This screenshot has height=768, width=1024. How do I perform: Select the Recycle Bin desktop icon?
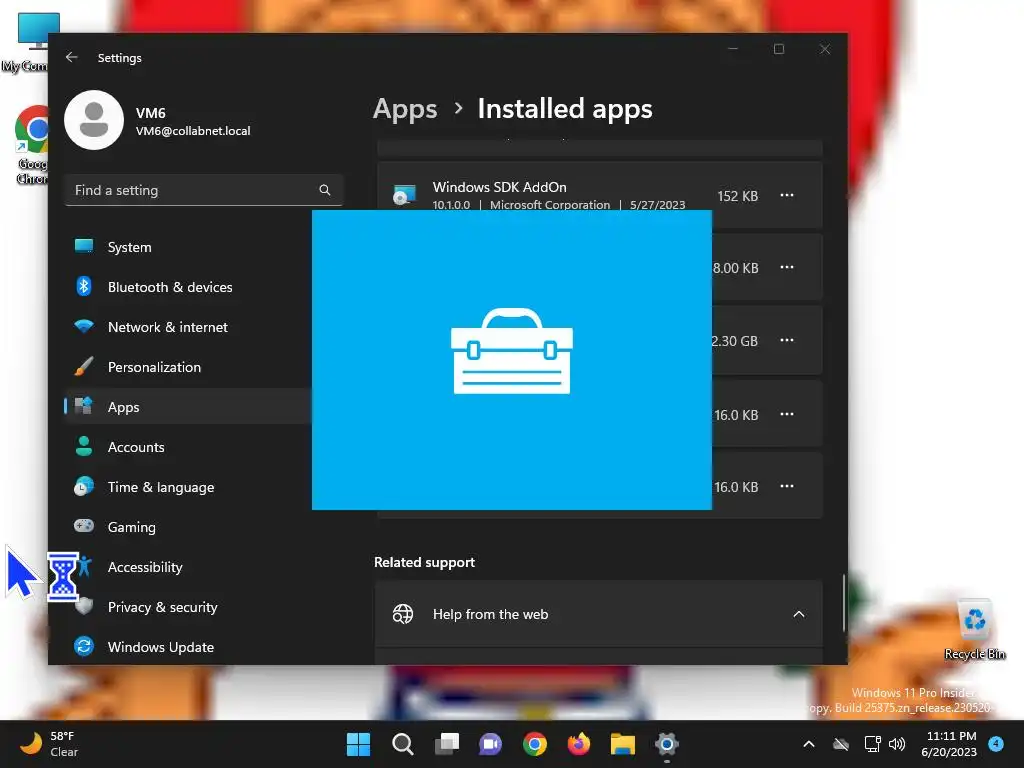(974, 630)
